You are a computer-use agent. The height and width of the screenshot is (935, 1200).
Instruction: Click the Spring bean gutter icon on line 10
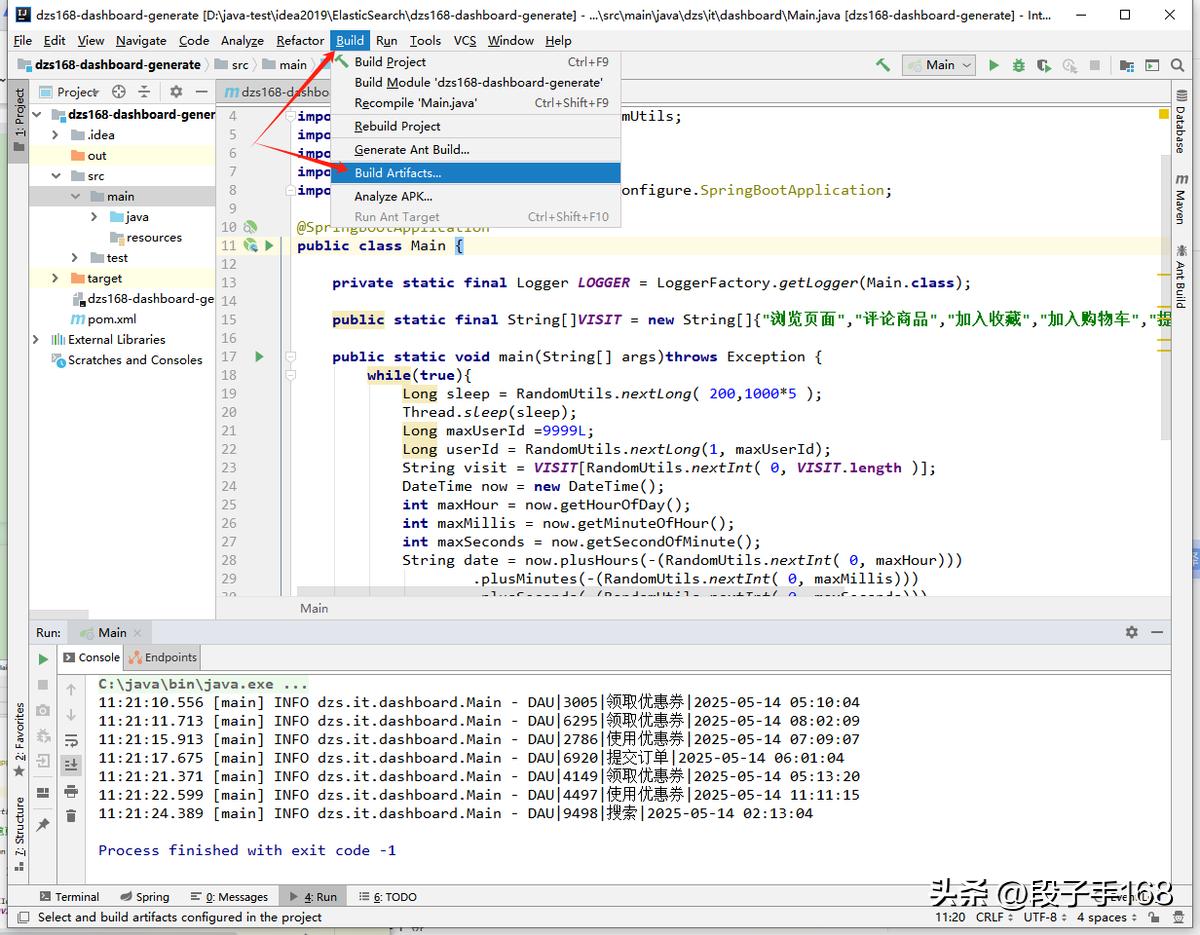click(250, 227)
